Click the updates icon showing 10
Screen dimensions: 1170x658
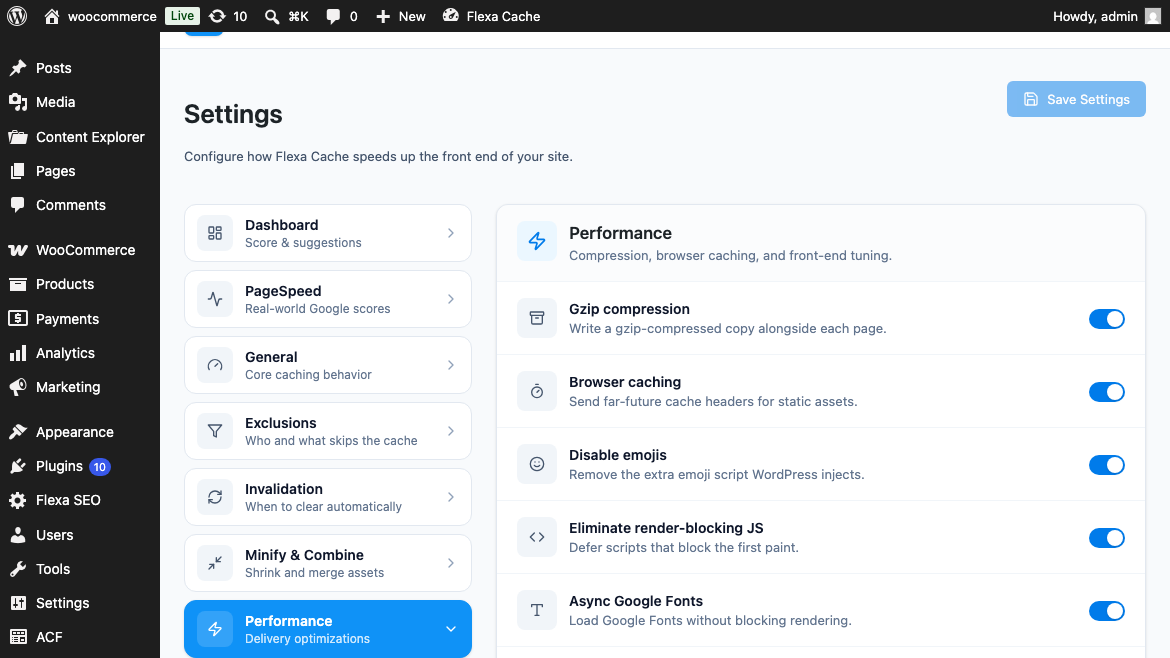tap(217, 16)
